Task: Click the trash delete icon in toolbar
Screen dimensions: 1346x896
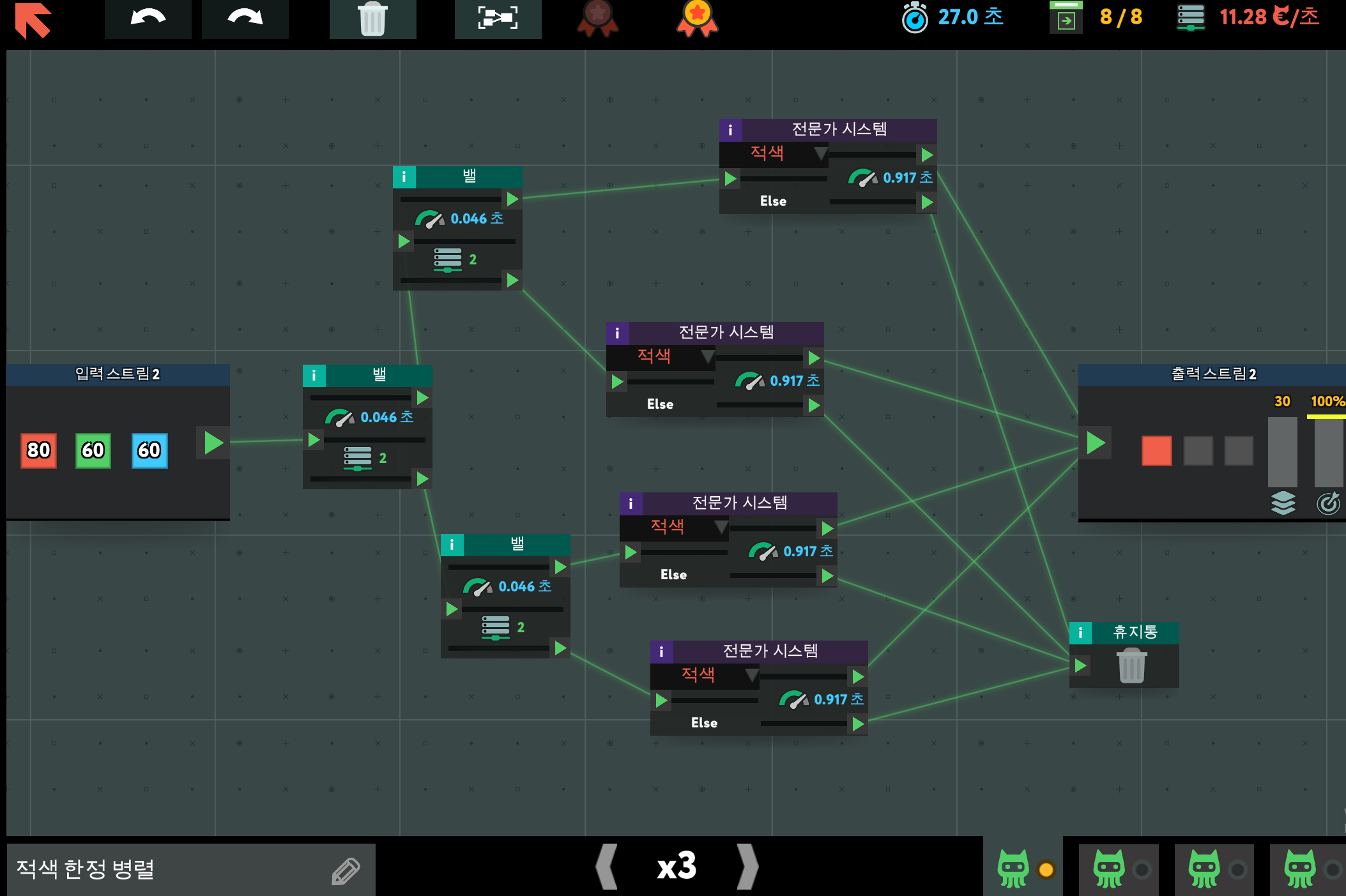Action: (x=372, y=19)
